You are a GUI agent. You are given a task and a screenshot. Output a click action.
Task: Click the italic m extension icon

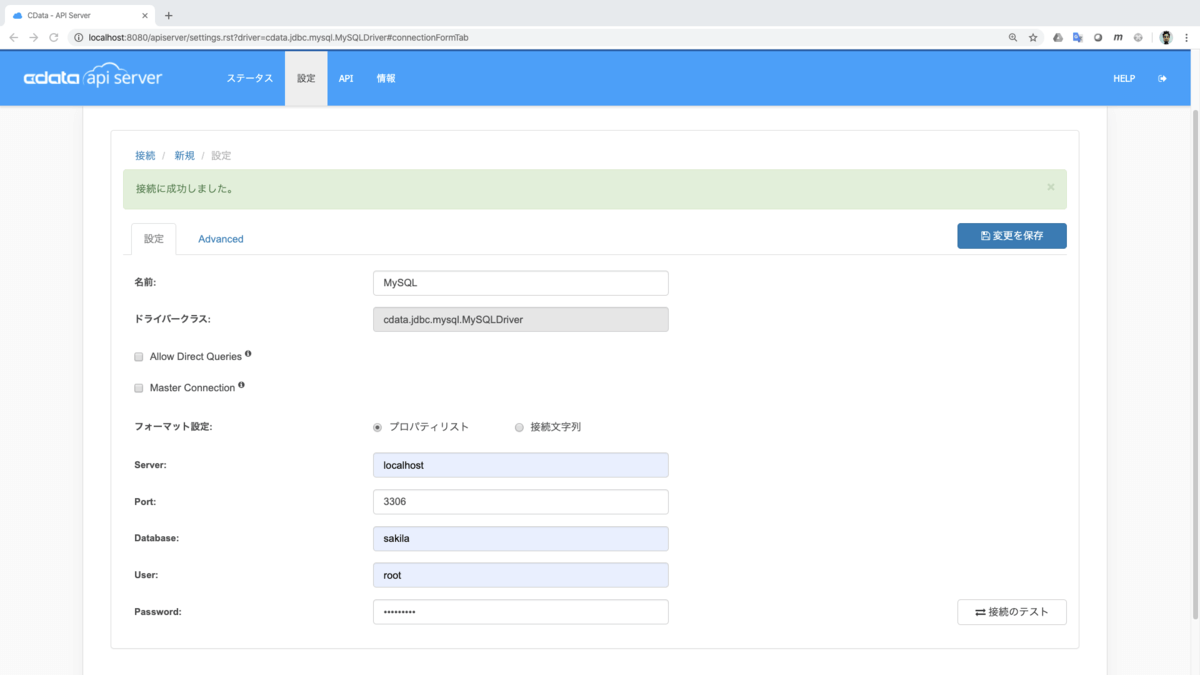click(1118, 37)
